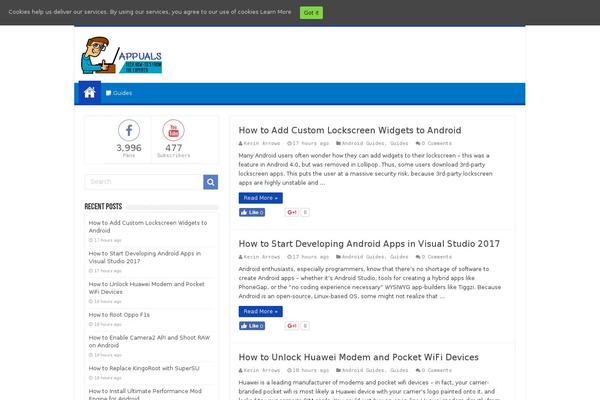Open recent post How to Install Ultimate Performance Mod
The height and width of the screenshot is (400, 600).
[145, 394]
